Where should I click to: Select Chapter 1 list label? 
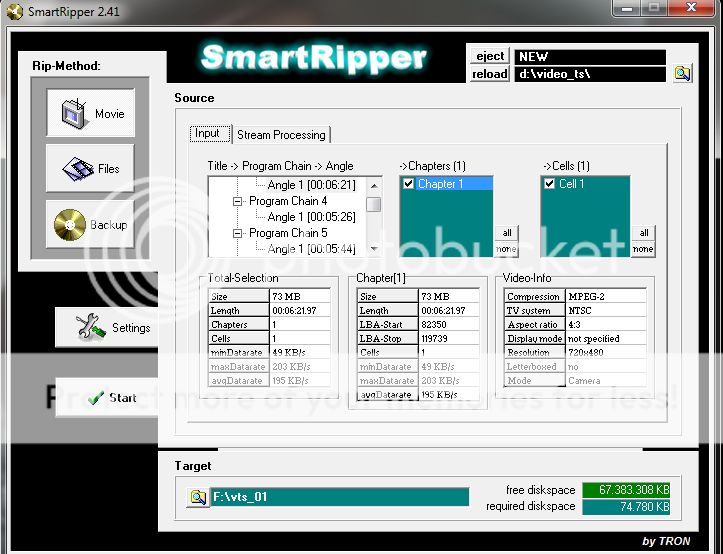(x=440, y=184)
